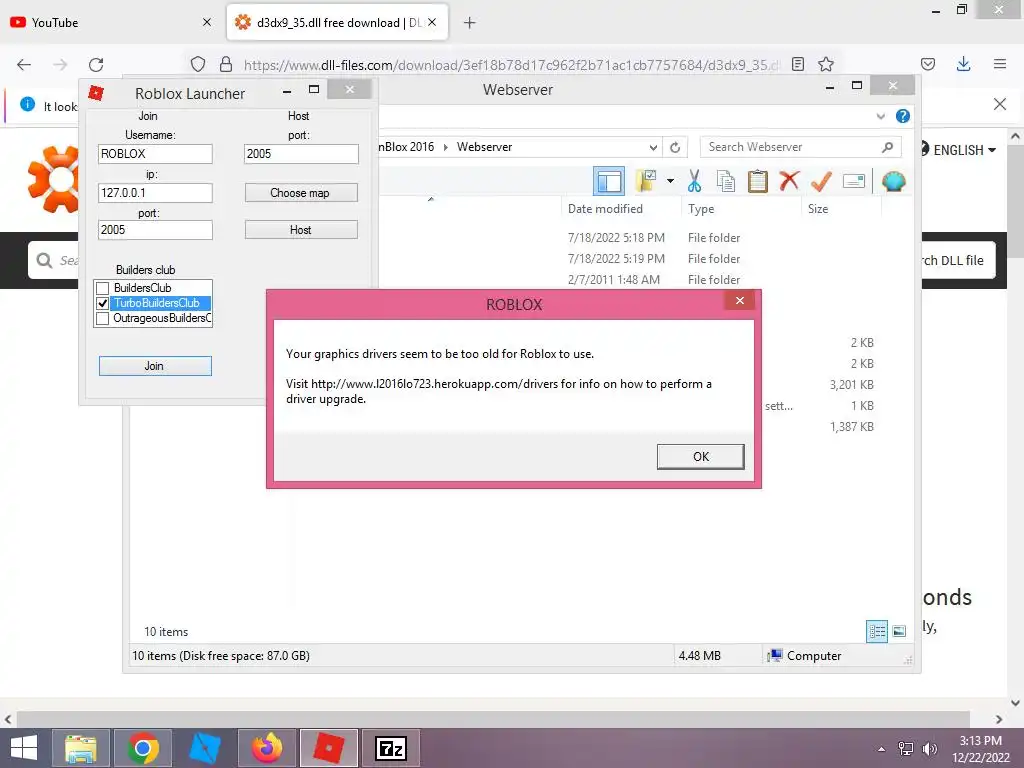Click the search magnifier in Webserver search box

(x=888, y=147)
